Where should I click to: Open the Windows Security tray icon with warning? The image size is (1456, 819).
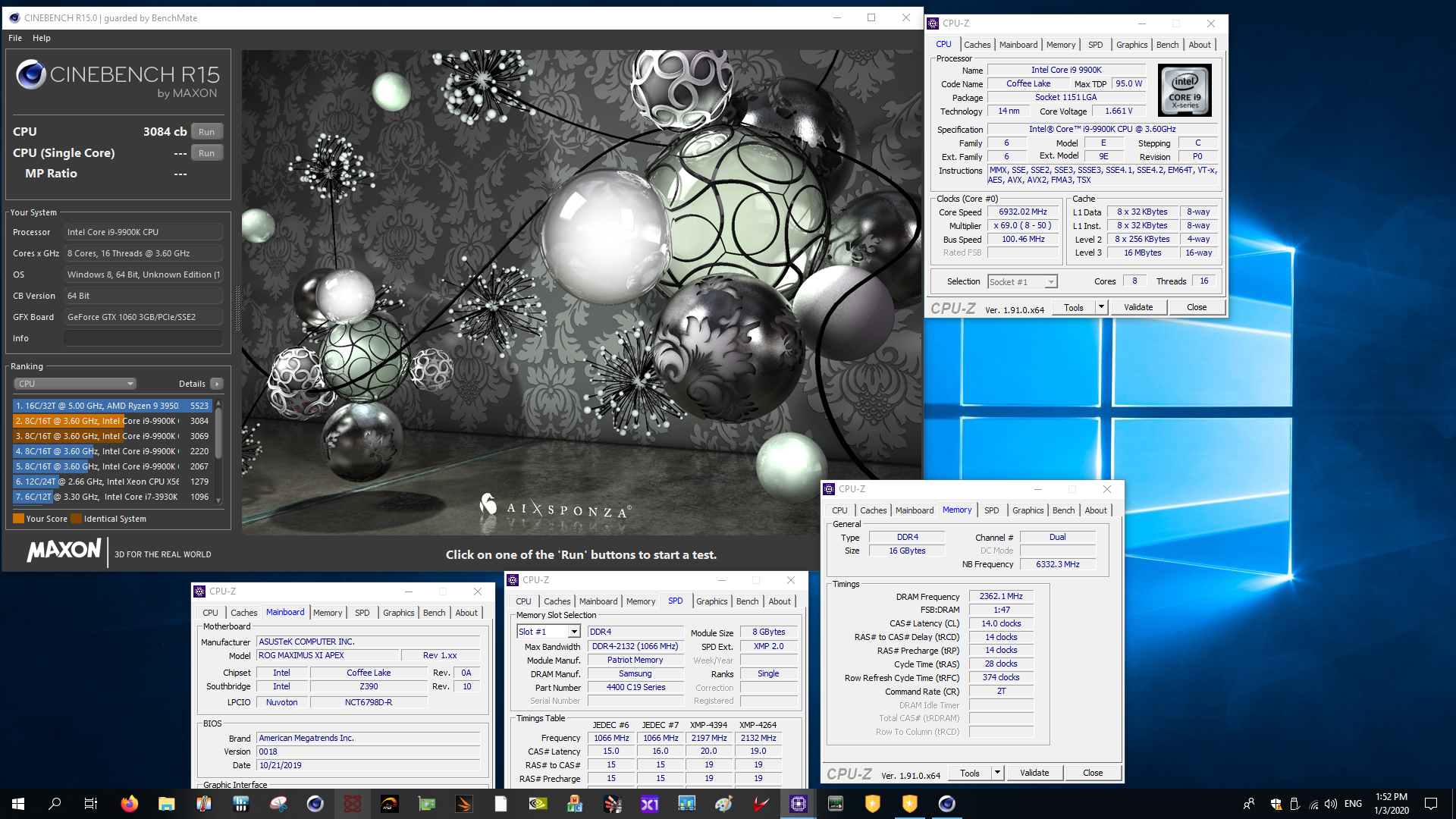pos(1276,804)
